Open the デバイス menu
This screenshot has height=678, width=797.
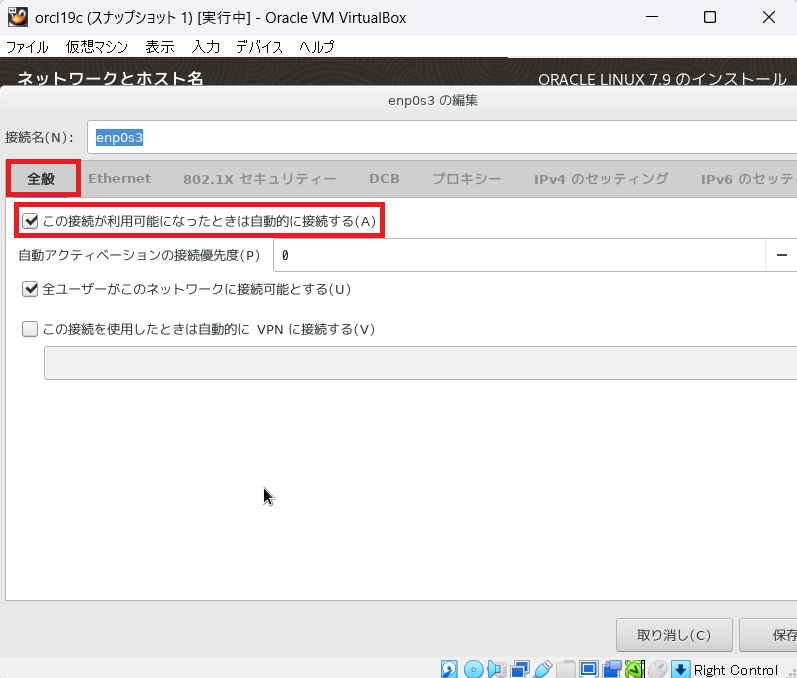point(259,47)
